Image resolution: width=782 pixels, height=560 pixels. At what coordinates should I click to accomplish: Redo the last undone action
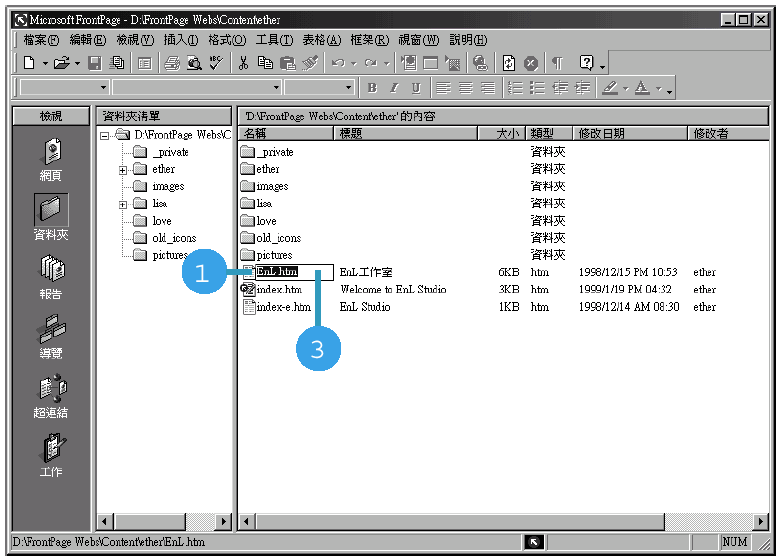[371, 63]
